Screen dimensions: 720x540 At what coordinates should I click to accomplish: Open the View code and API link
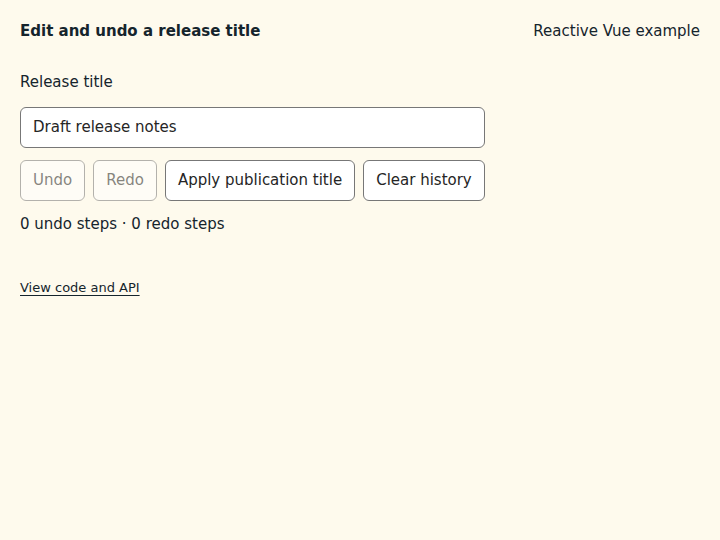80,287
